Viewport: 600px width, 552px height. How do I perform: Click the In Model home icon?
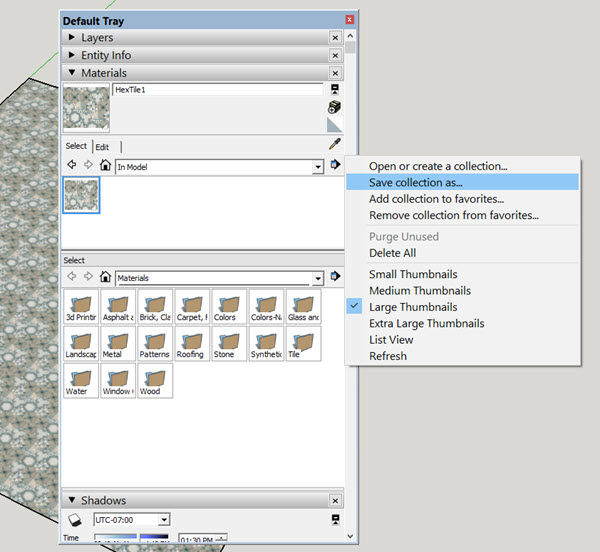105,165
